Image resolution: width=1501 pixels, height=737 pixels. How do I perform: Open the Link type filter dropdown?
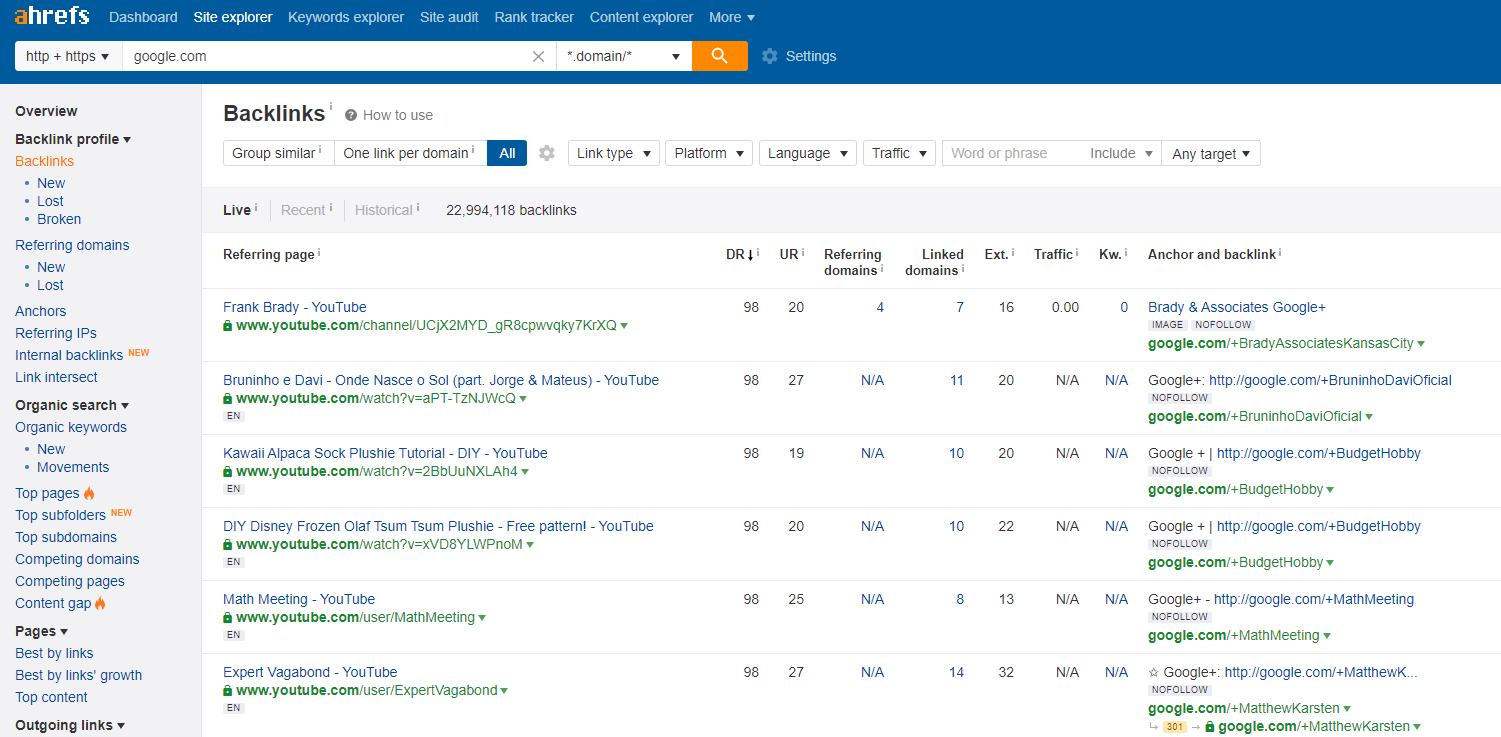pyautogui.click(x=614, y=153)
